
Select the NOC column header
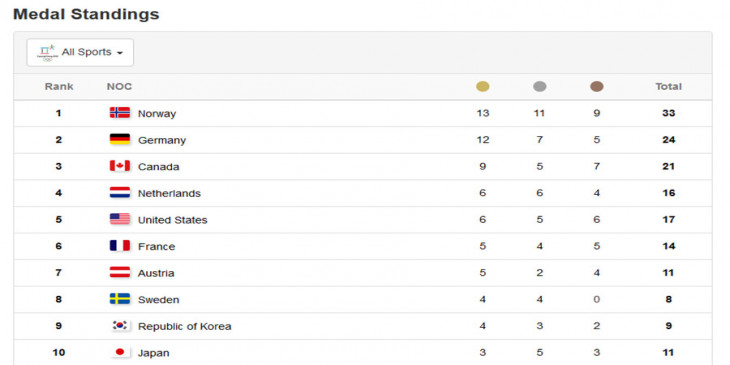[119, 86]
